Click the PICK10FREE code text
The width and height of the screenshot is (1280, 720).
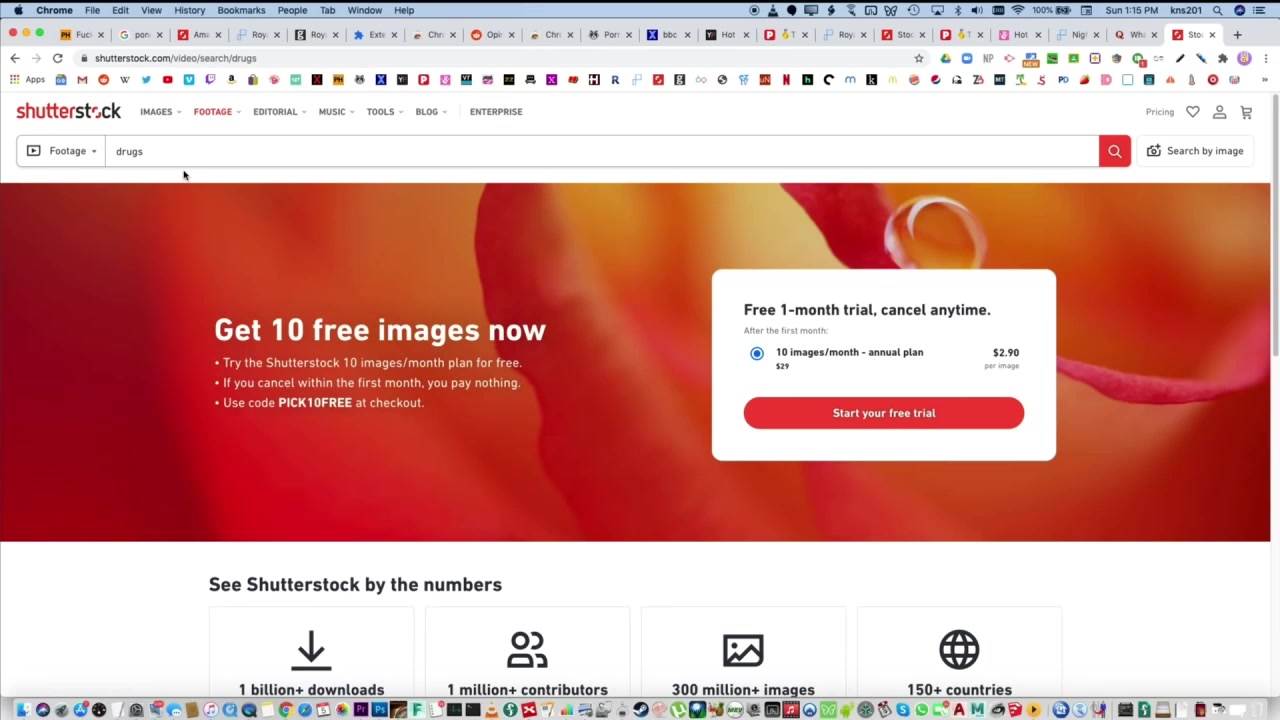pos(315,403)
